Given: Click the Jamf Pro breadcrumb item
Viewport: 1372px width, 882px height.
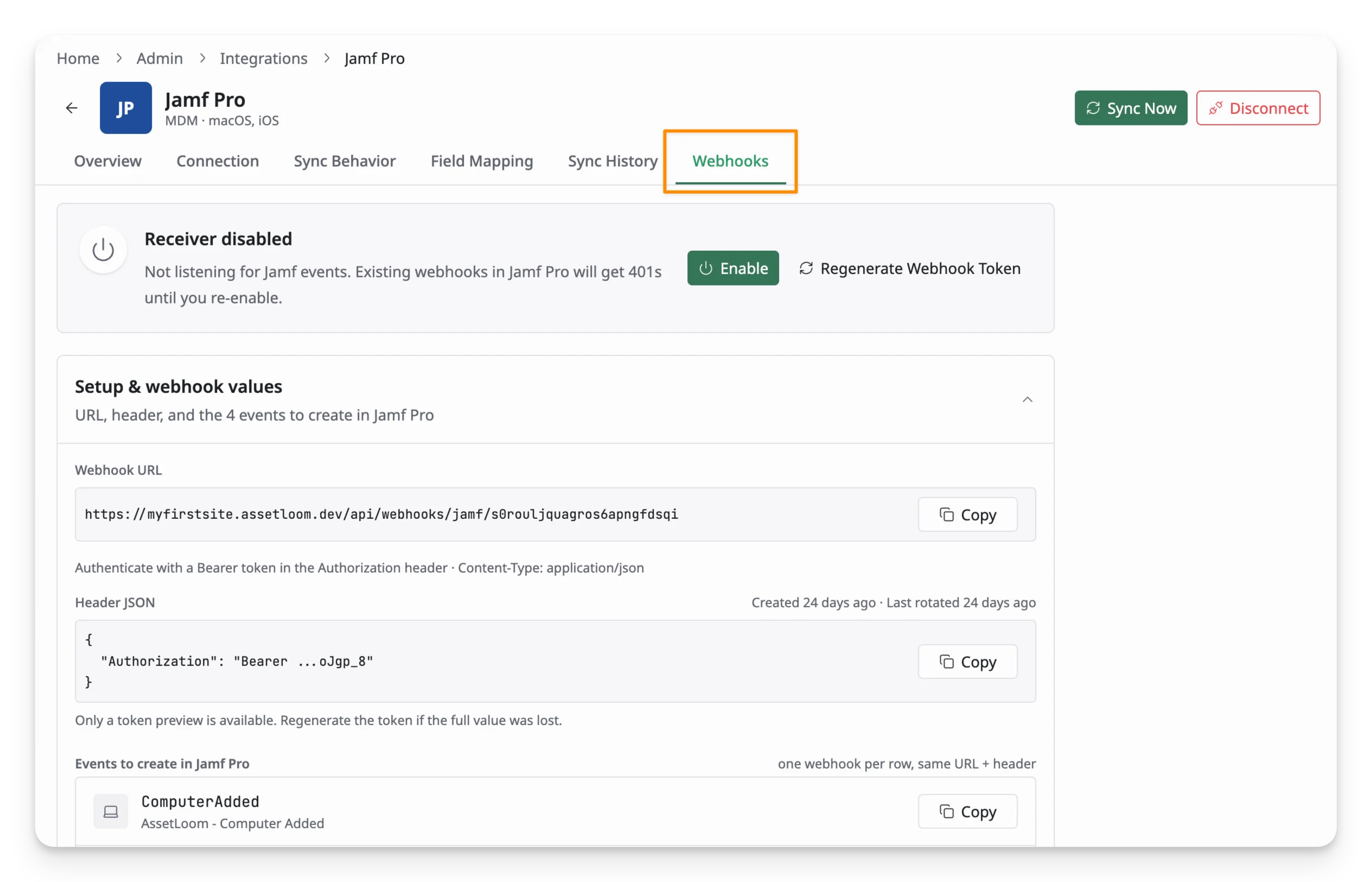Looking at the screenshot, I should pyautogui.click(x=374, y=59).
